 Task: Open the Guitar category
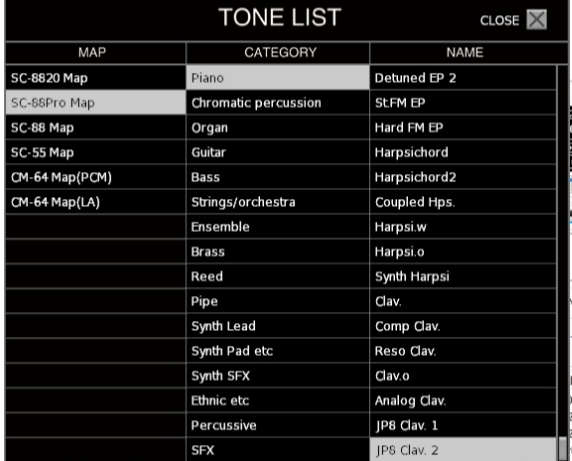coord(278,152)
